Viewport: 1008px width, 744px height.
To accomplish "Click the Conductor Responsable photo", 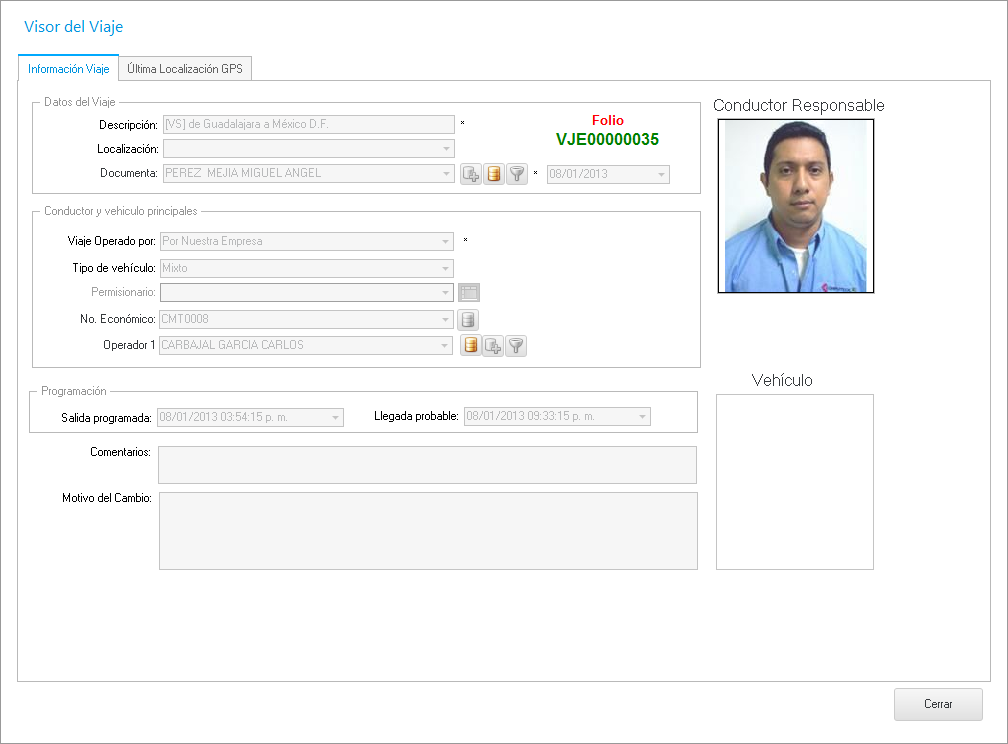I will click(796, 206).
